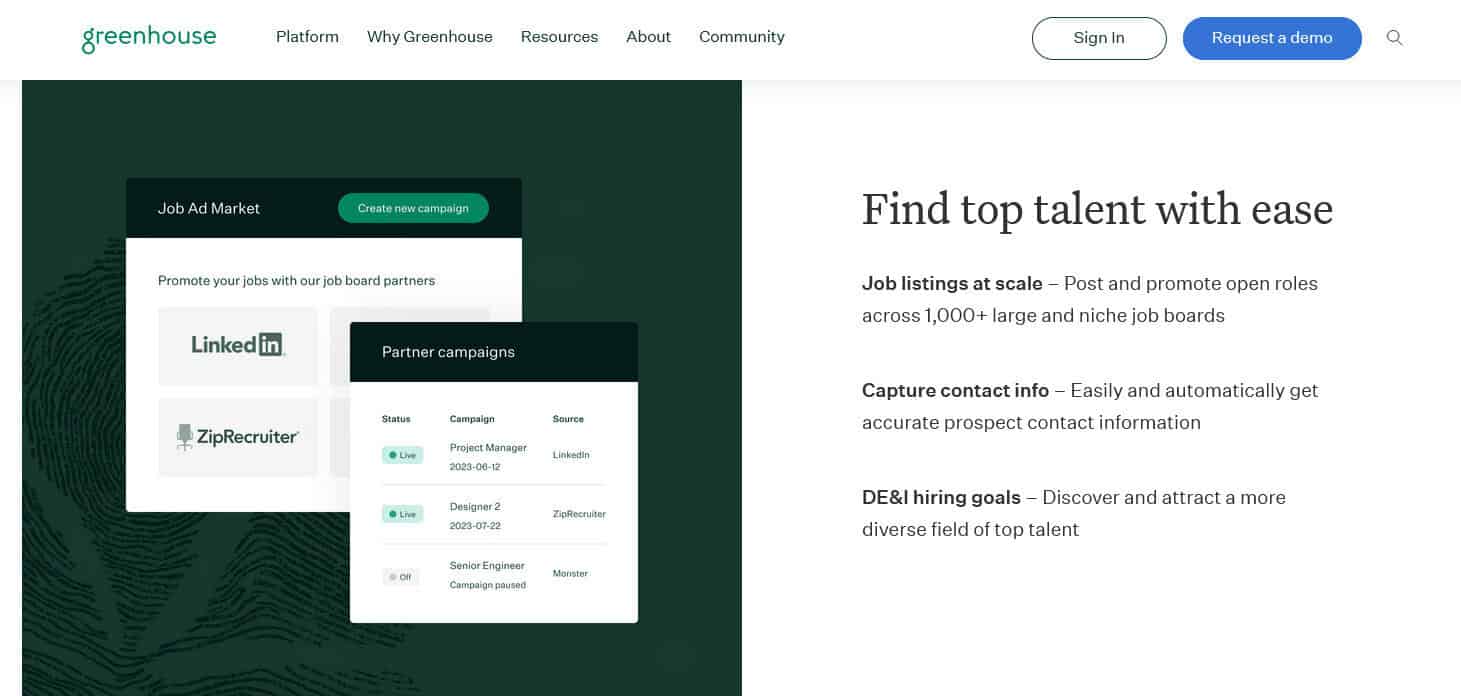Select the Senior Engineer campaign row
The image size is (1461, 696).
pyautogui.click(x=487, y=574)
